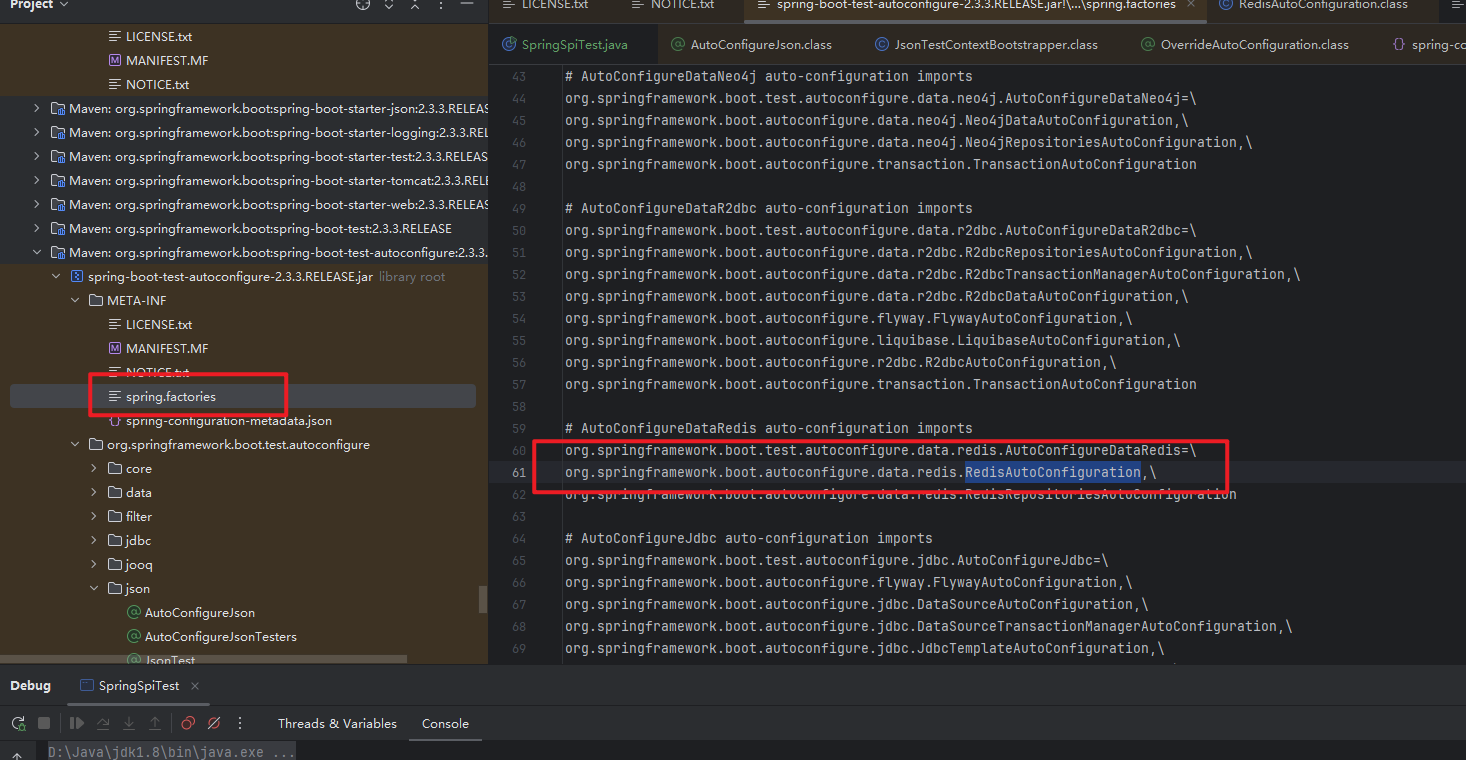Click the Project tree vertical scrollbar thumb

[x=483, y=599]
